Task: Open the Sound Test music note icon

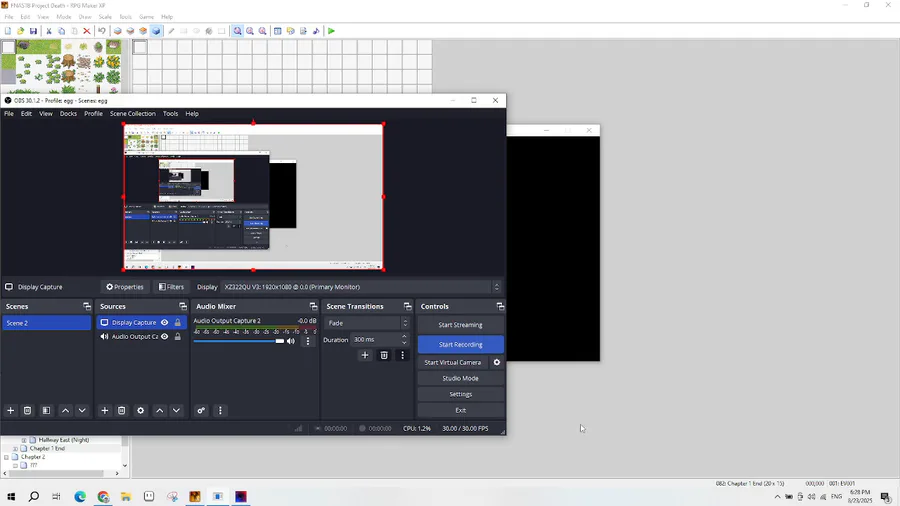Action: point(316,31)
